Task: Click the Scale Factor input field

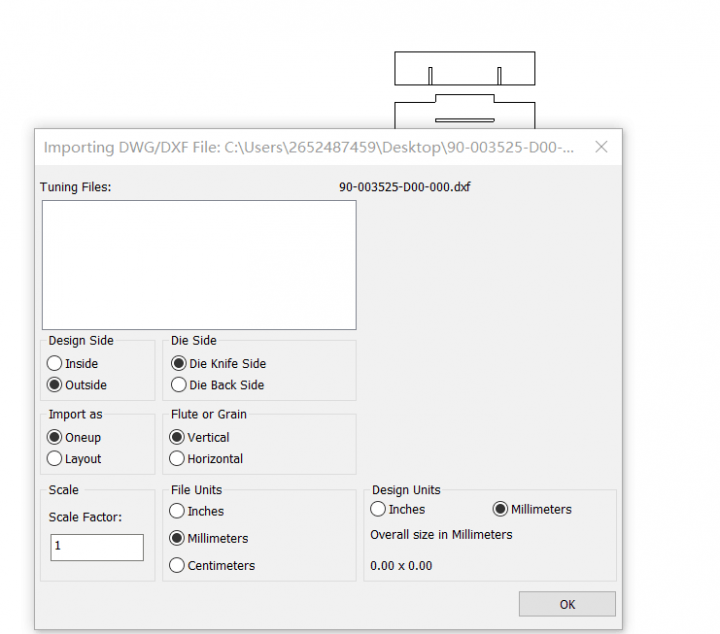Action: (x=97, y=547)
